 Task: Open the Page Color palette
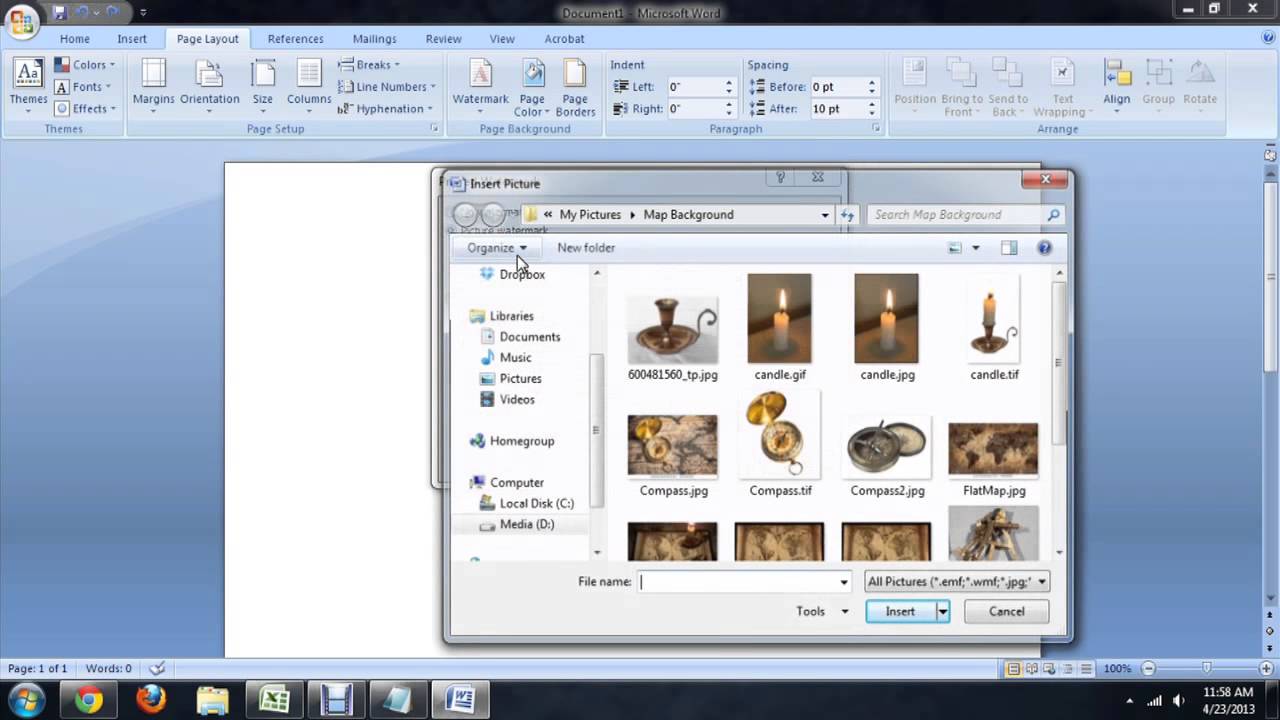532,87
